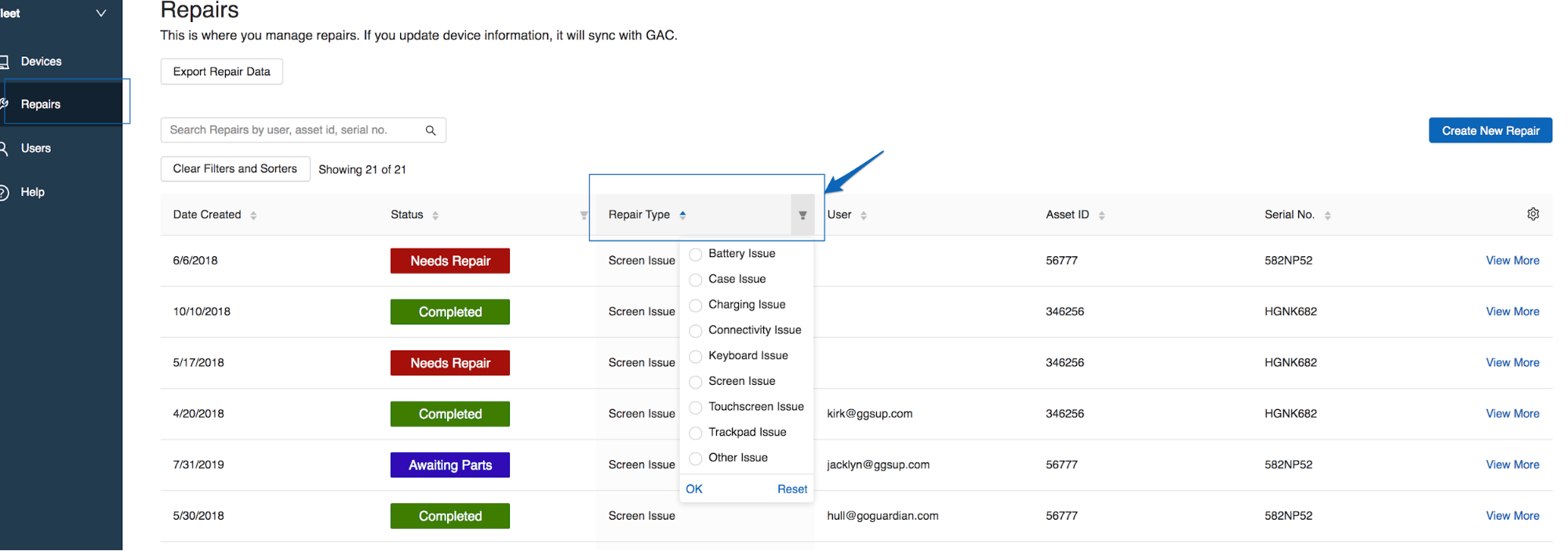Click the 'Showing 21 of 21' text
Viewport: 1568px width, 551px height.
coord(362,169)
